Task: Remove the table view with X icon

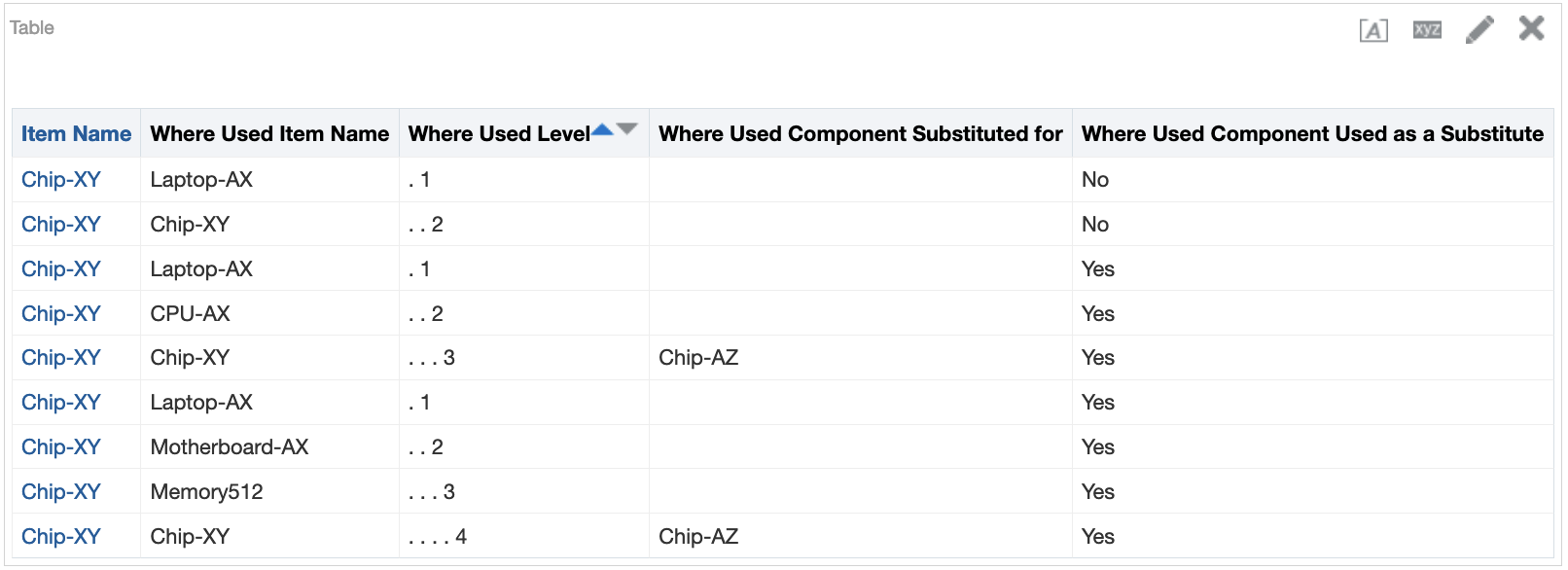Action: (1531, 28)
